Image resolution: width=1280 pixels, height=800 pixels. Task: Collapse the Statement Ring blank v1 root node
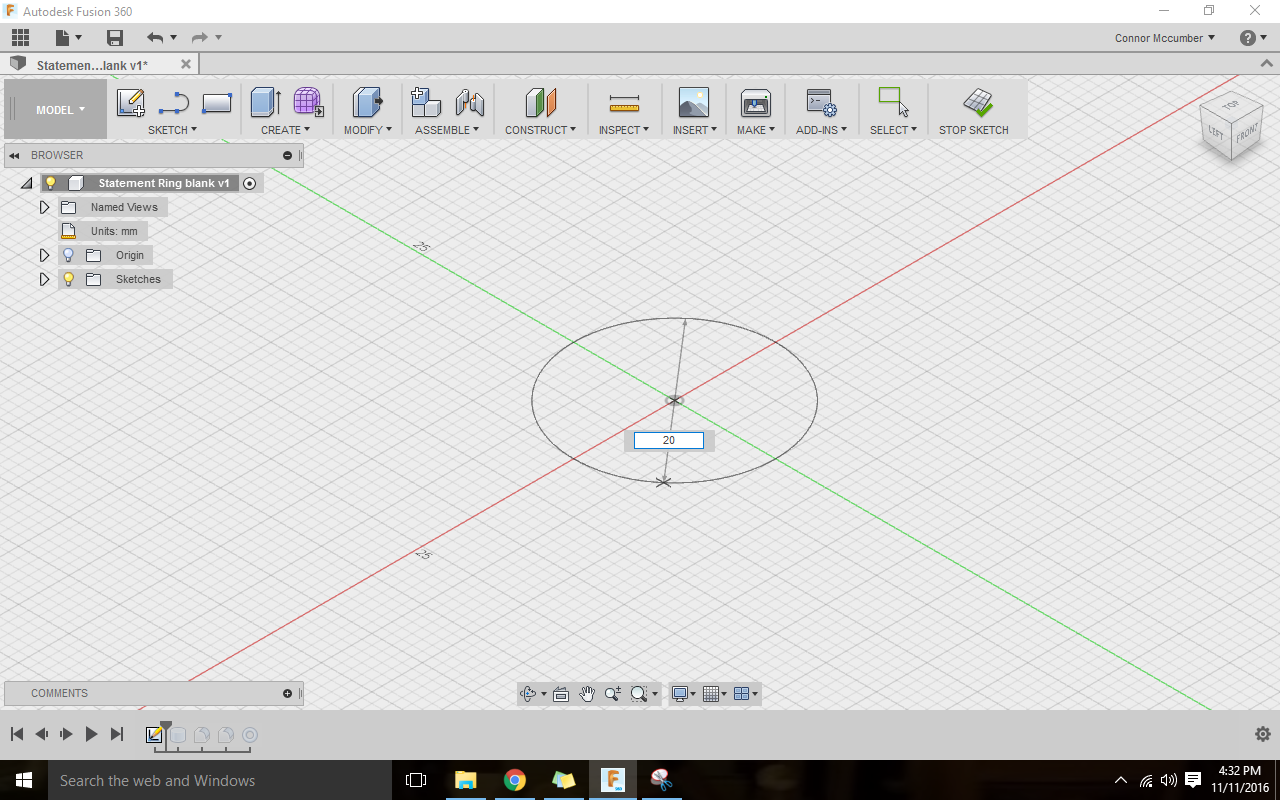(27, 183)
